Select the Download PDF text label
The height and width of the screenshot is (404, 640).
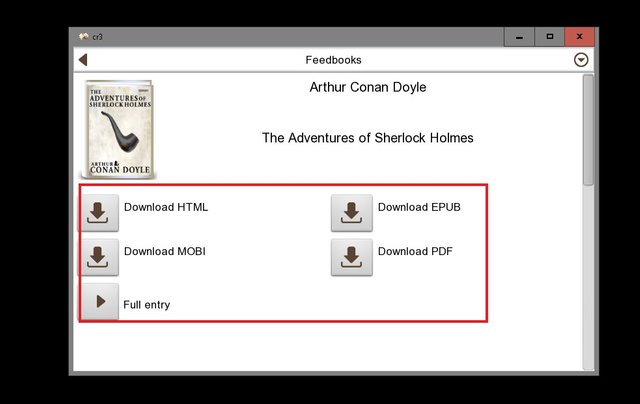click(415, 251)
